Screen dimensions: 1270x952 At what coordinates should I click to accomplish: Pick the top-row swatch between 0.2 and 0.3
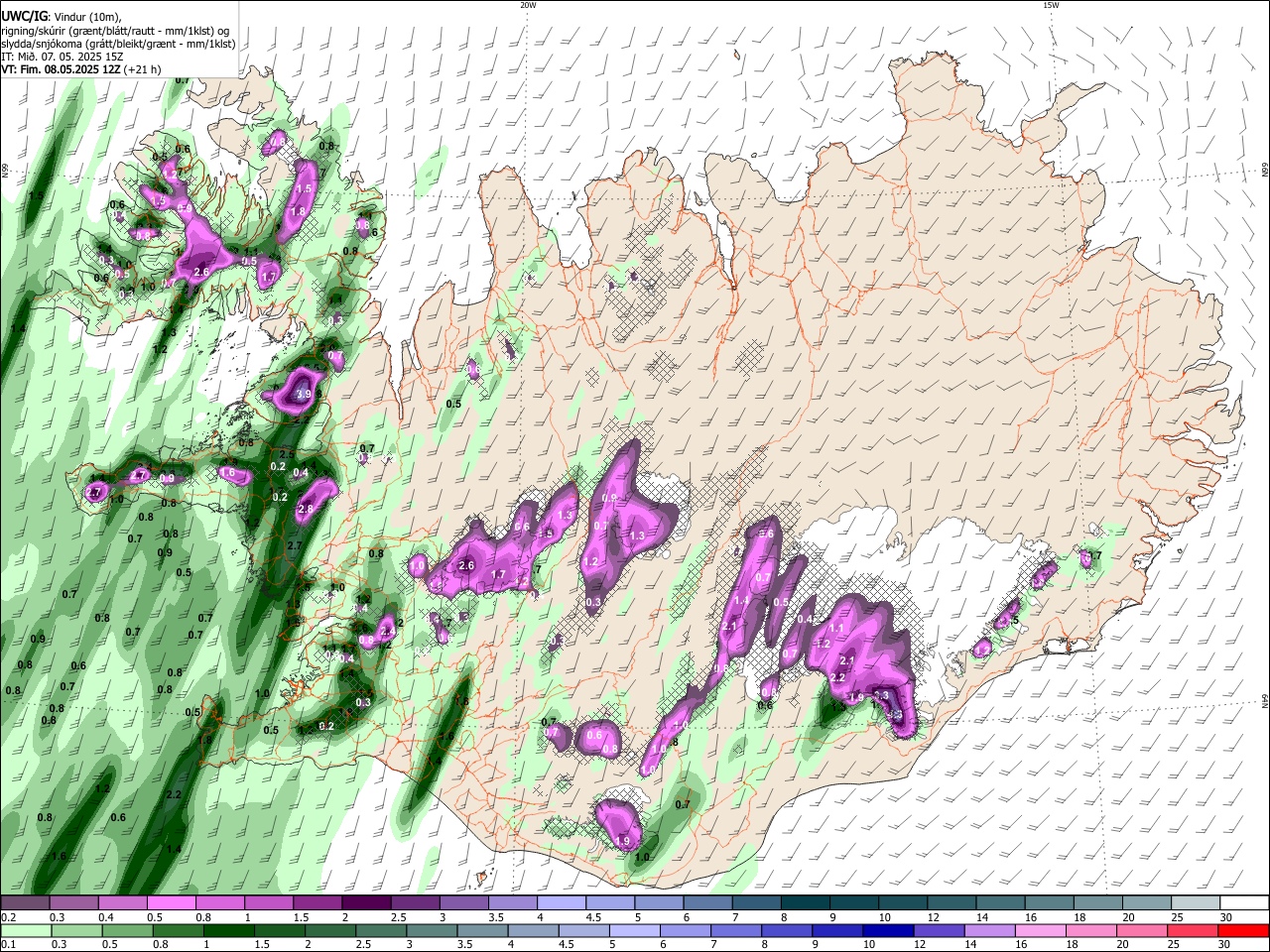[25, 903]
